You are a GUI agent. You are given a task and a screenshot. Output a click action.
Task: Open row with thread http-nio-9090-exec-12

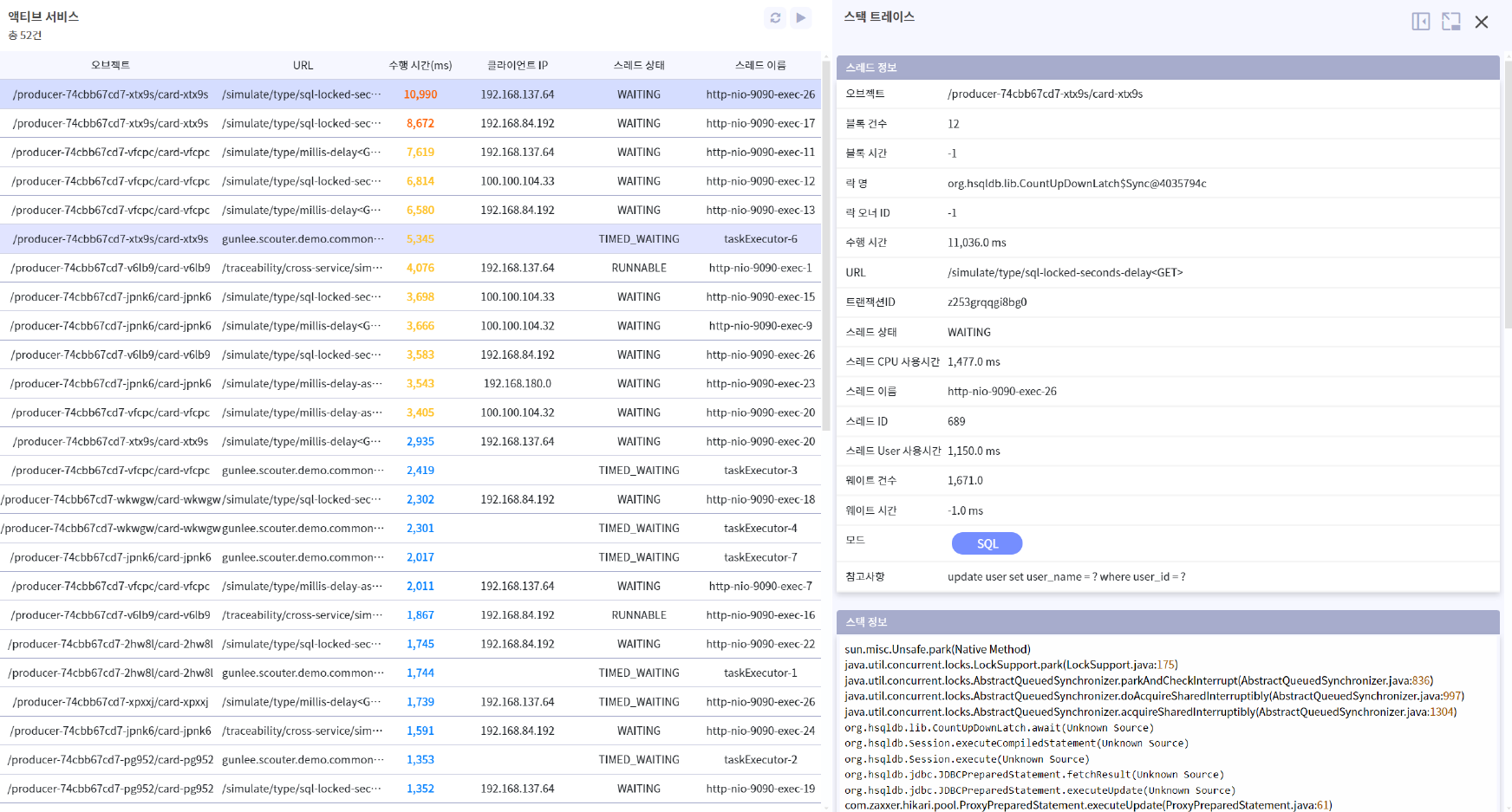410,181
